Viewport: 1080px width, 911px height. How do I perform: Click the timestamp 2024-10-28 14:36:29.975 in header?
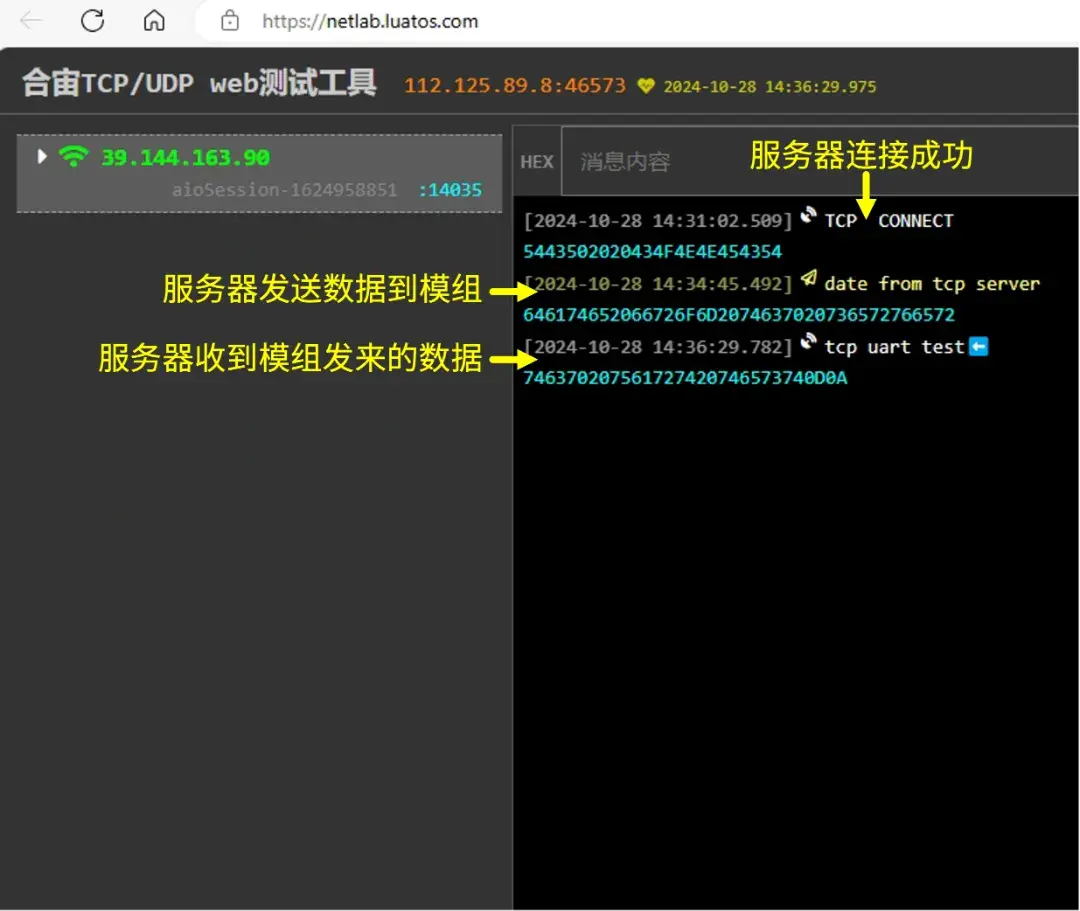click(x=769, y=87)
